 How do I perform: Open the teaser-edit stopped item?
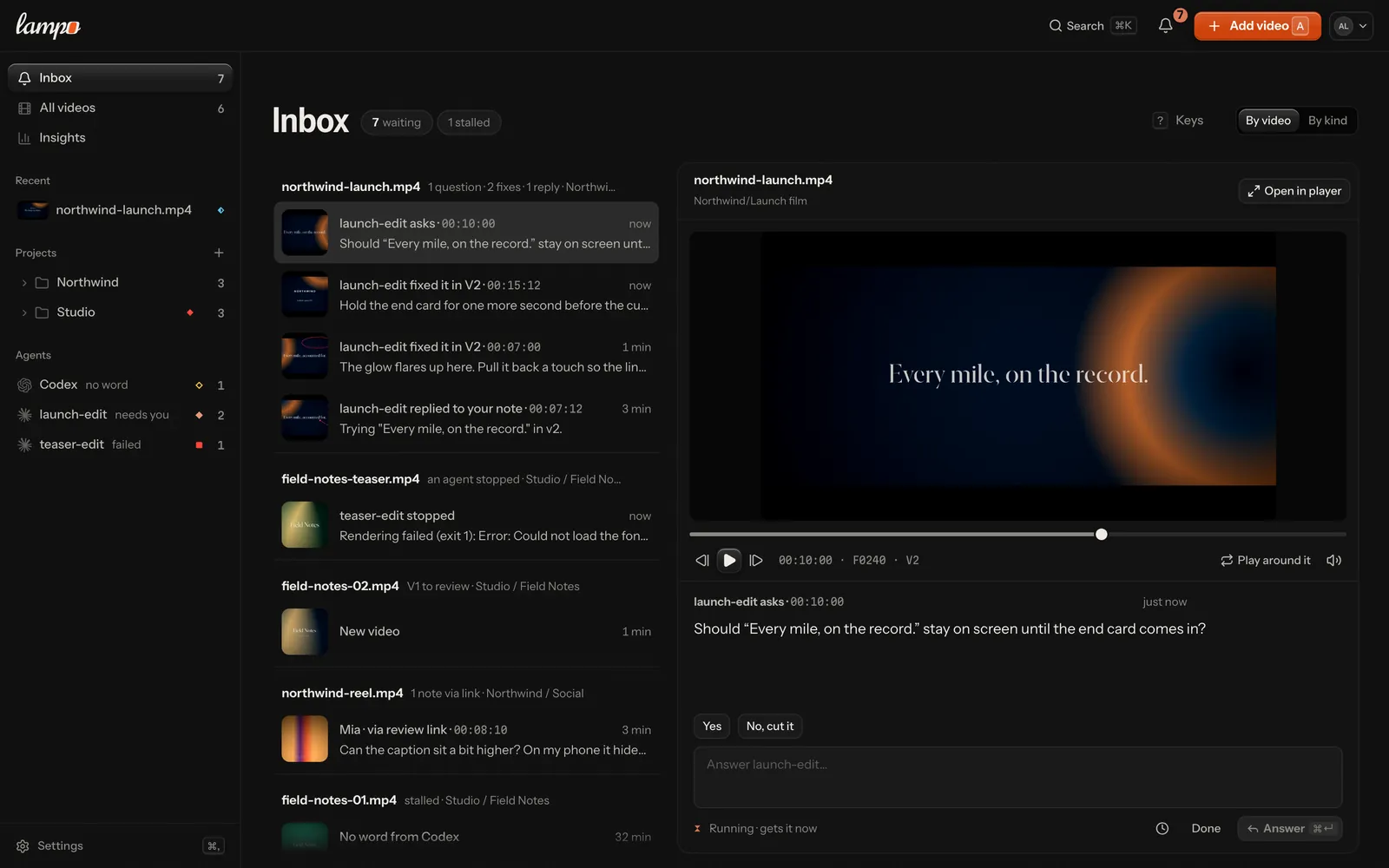[466, 525]
